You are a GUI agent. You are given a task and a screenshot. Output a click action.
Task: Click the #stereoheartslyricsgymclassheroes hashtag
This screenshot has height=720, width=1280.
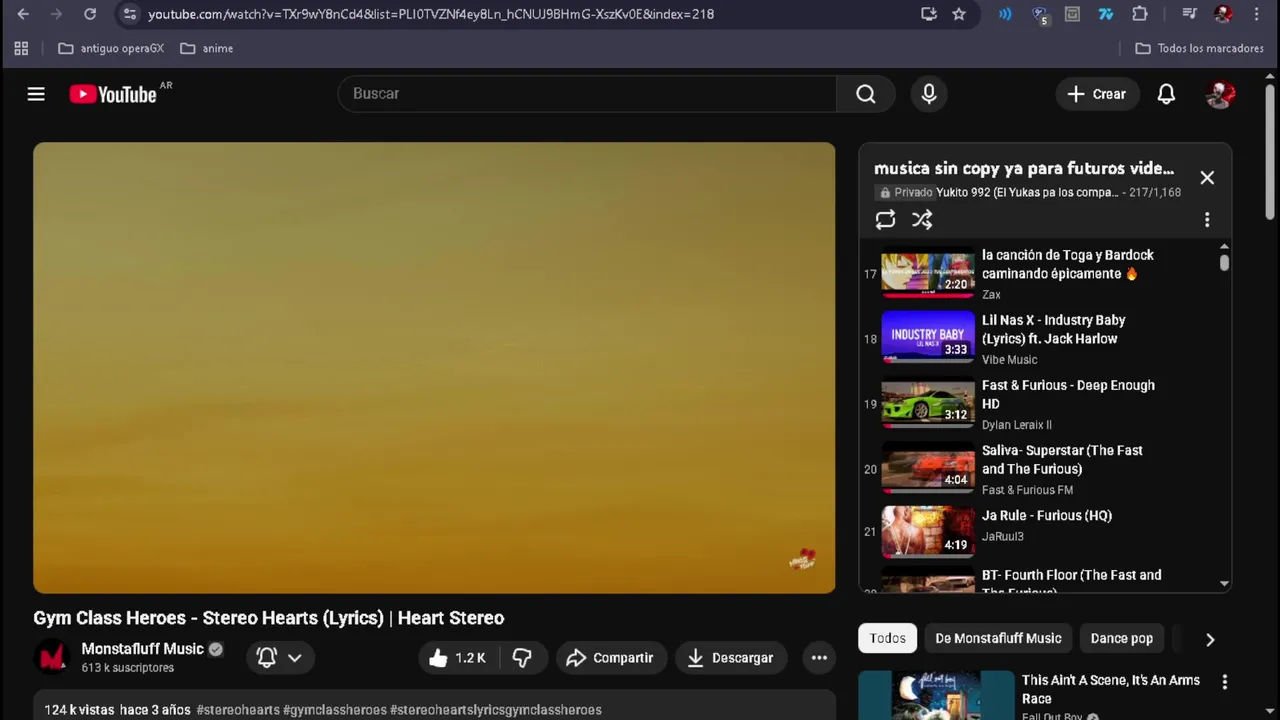[496, 710]
